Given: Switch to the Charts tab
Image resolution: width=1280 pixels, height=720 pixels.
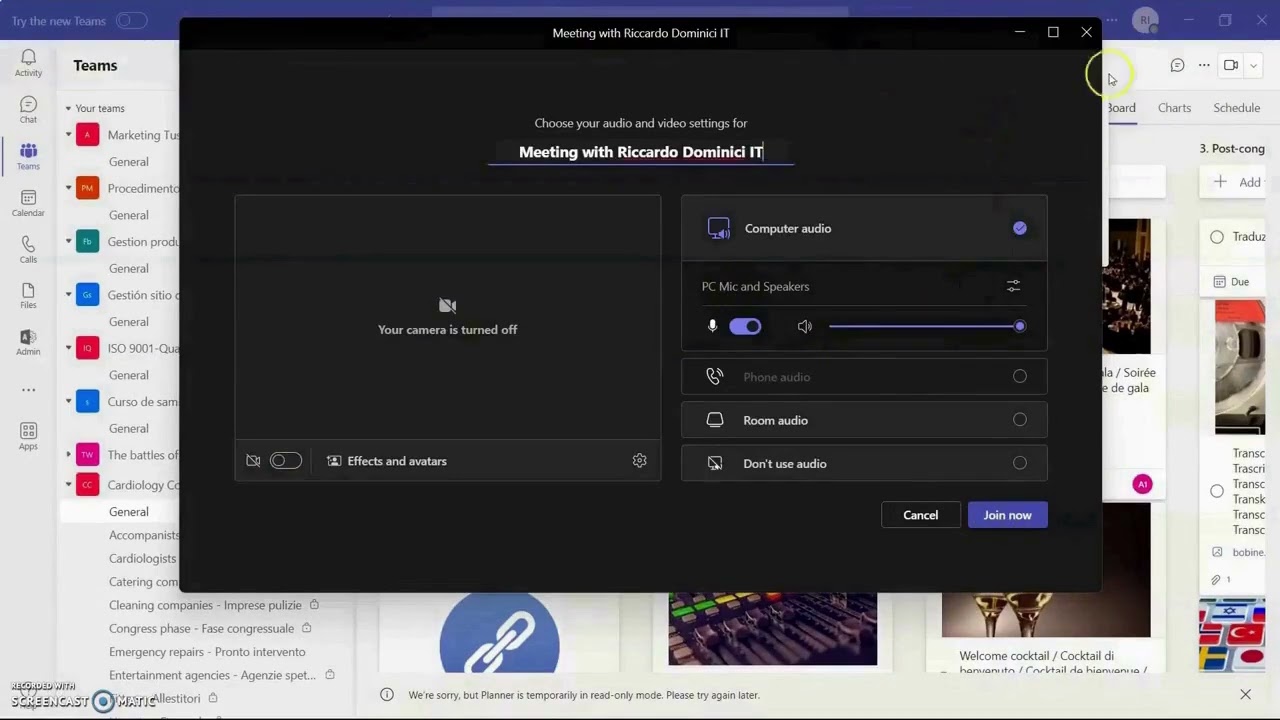Looking at the screenshot, I should [x=1174, y=108].
